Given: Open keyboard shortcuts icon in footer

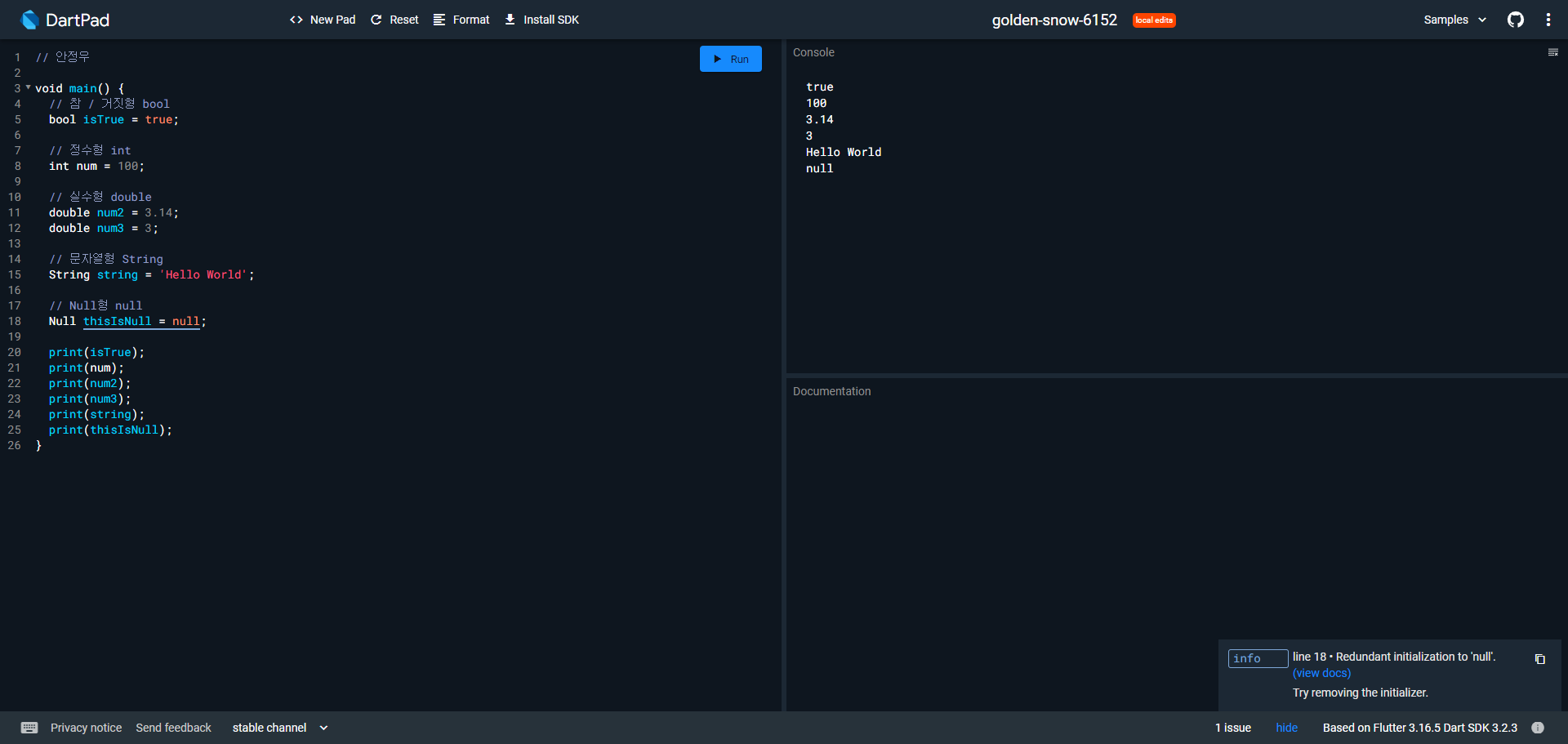Looking at the screenshot, I should click(29, 728).
